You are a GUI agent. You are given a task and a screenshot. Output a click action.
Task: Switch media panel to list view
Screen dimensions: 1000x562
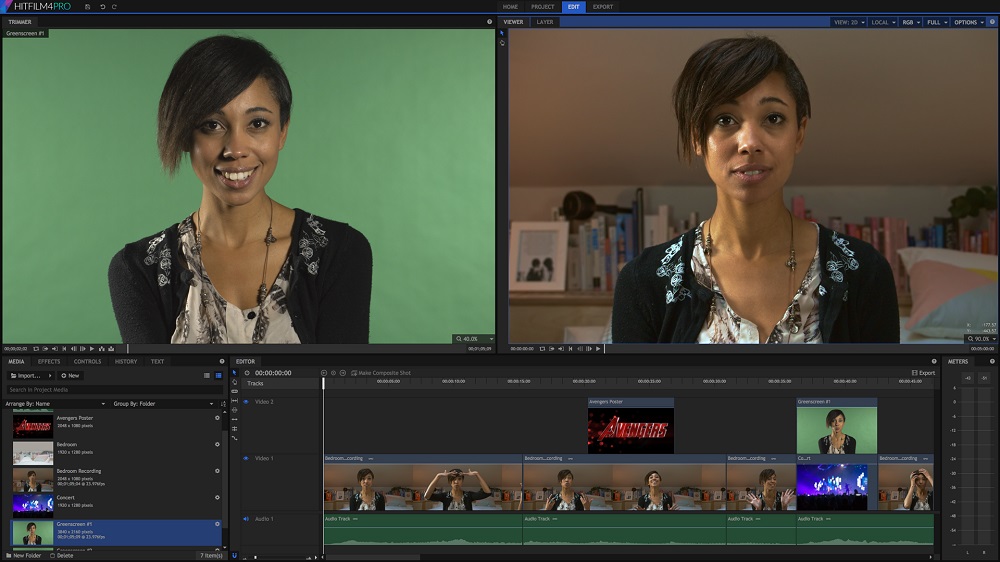(207, 376)
